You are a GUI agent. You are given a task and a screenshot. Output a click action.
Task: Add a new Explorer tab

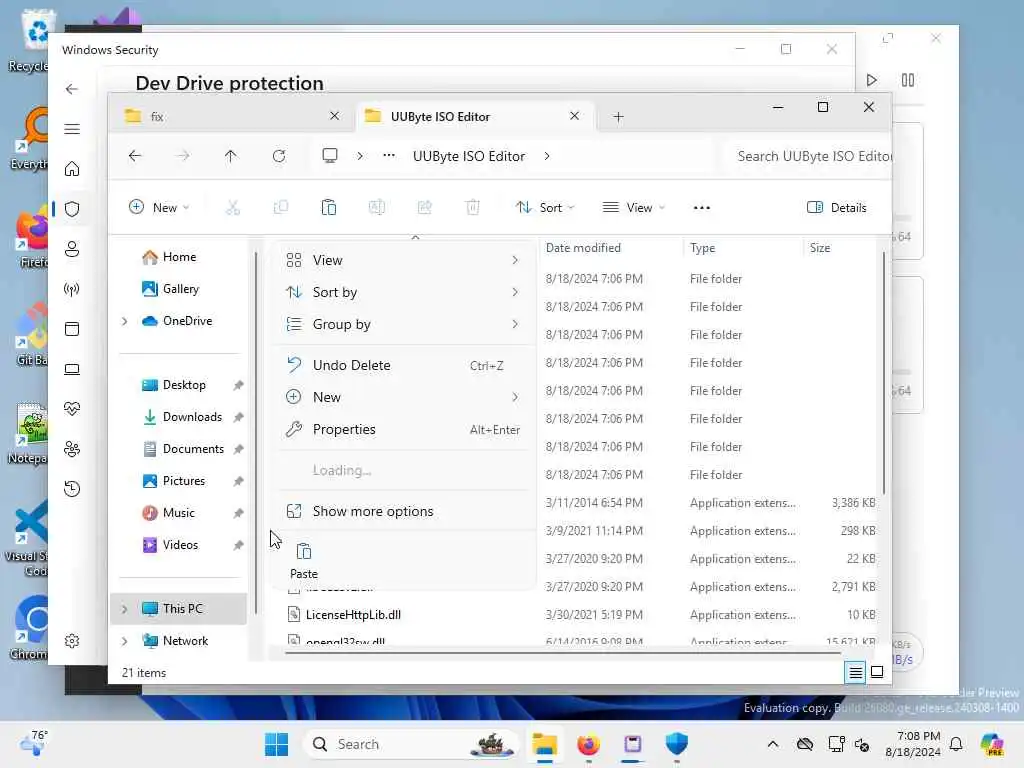(618, 117)
